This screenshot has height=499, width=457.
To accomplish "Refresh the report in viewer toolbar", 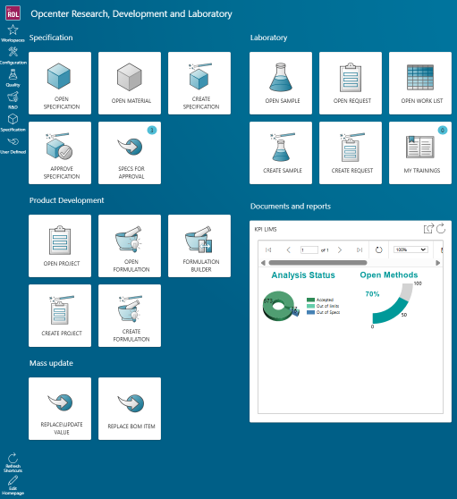I will pyautogui.click(x=379, y=250).
